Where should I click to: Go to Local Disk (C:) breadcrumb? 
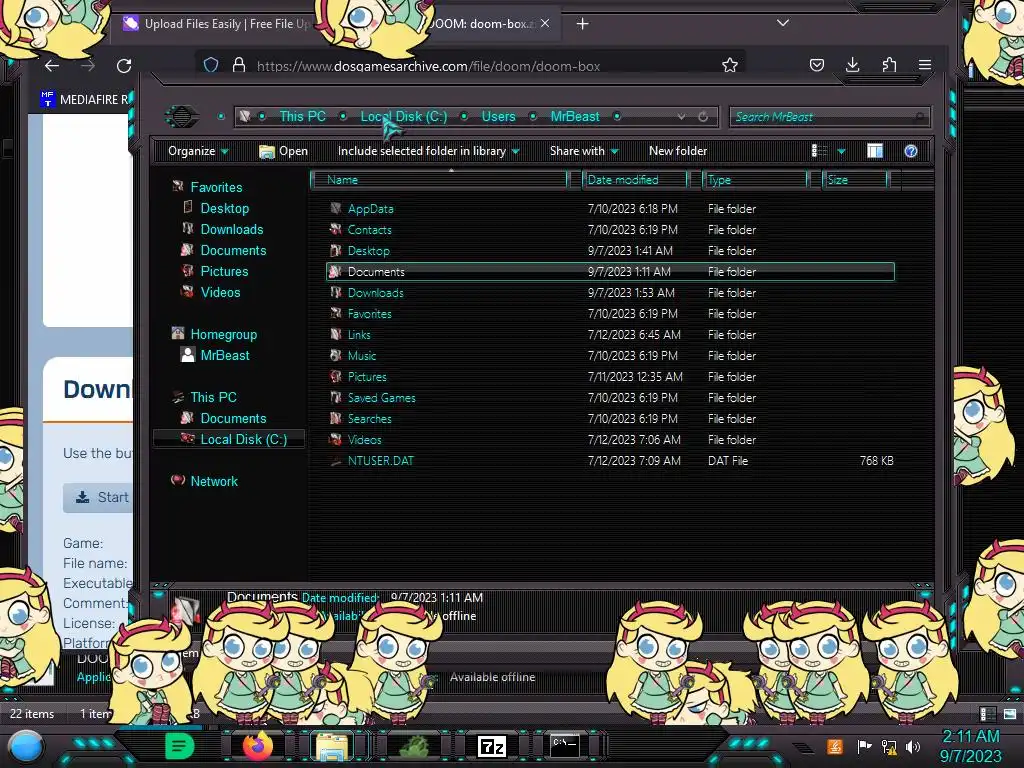tap(404, 116)
